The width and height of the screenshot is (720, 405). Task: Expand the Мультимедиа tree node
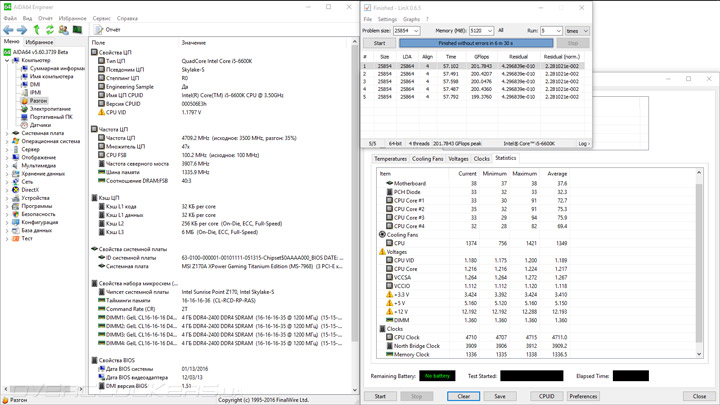coord(6,166)
